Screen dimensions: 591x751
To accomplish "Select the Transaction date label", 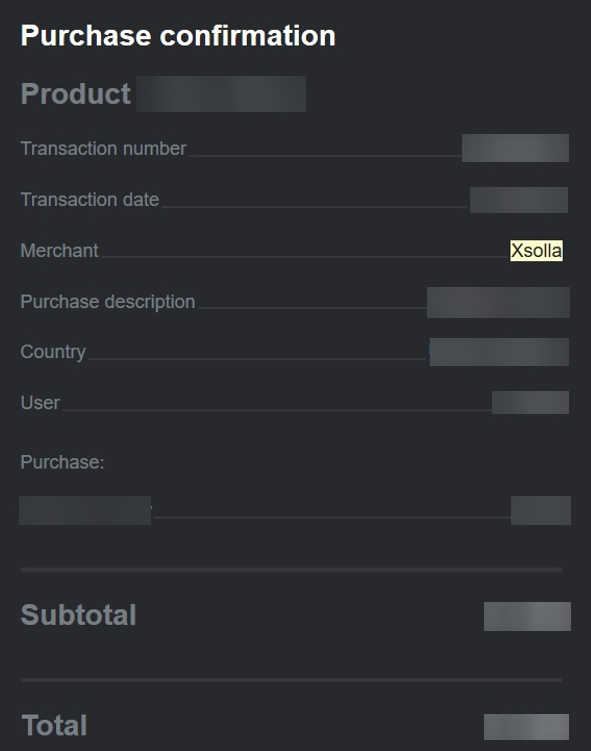I will coord(90,199).
